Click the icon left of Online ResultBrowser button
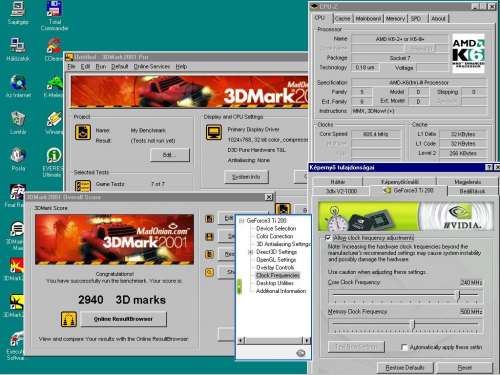 69,319
